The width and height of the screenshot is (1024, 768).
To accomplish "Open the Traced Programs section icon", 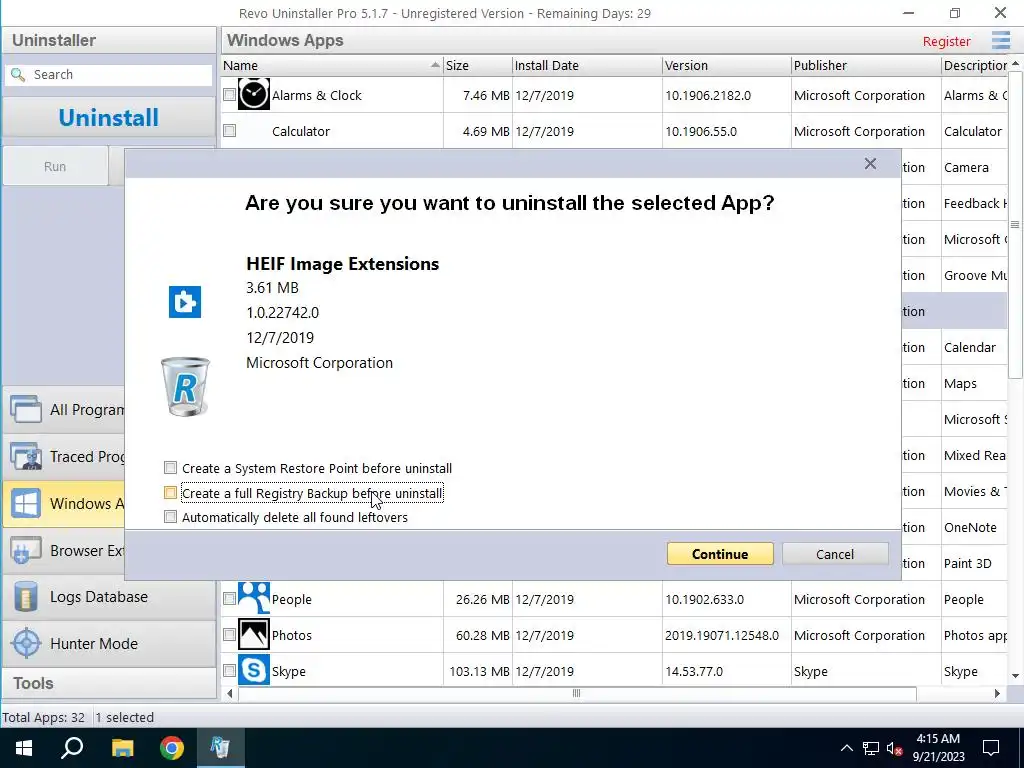I will click(26, 456).
